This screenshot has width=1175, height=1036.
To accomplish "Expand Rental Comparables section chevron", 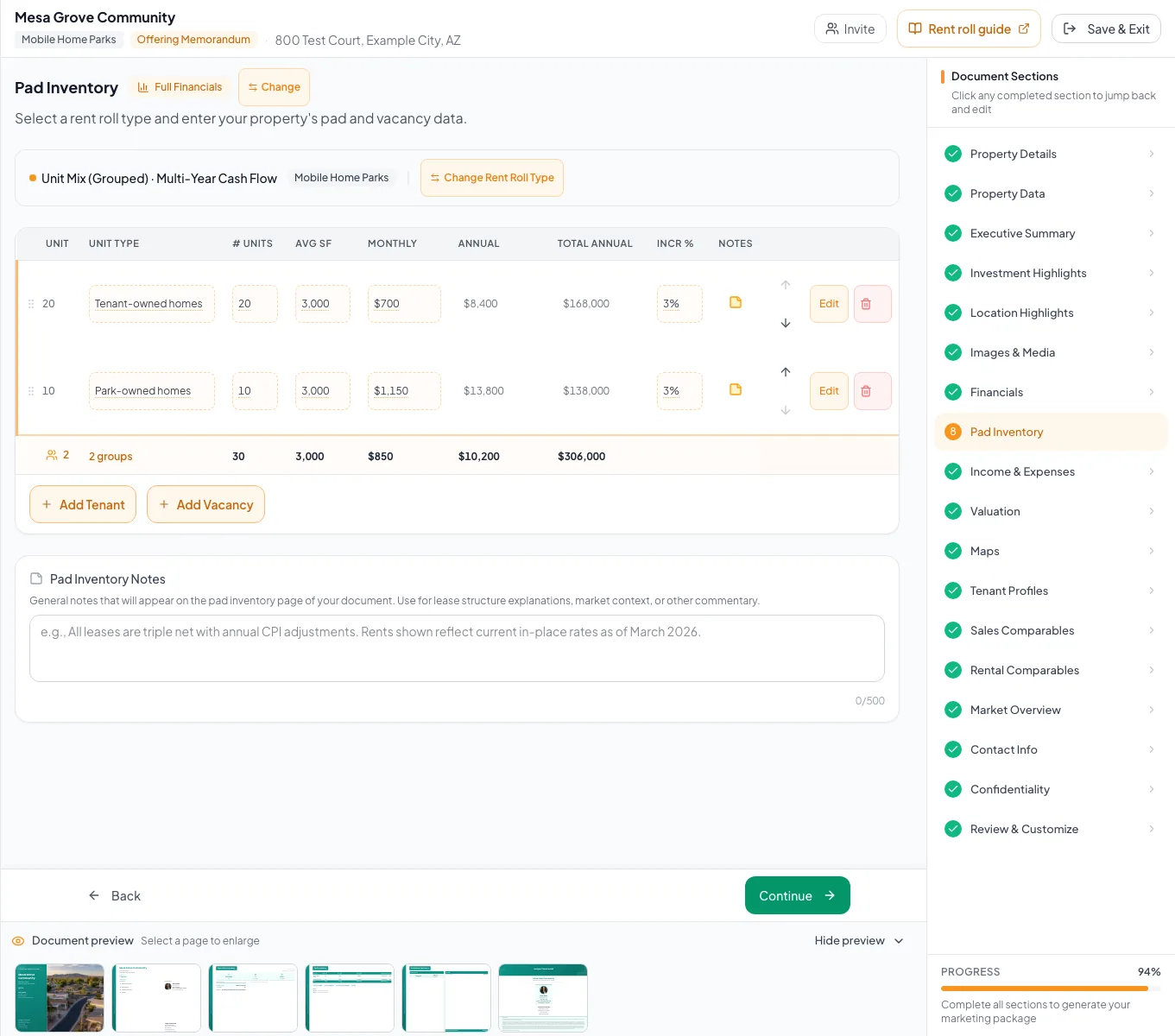I will pos(1152,670).
